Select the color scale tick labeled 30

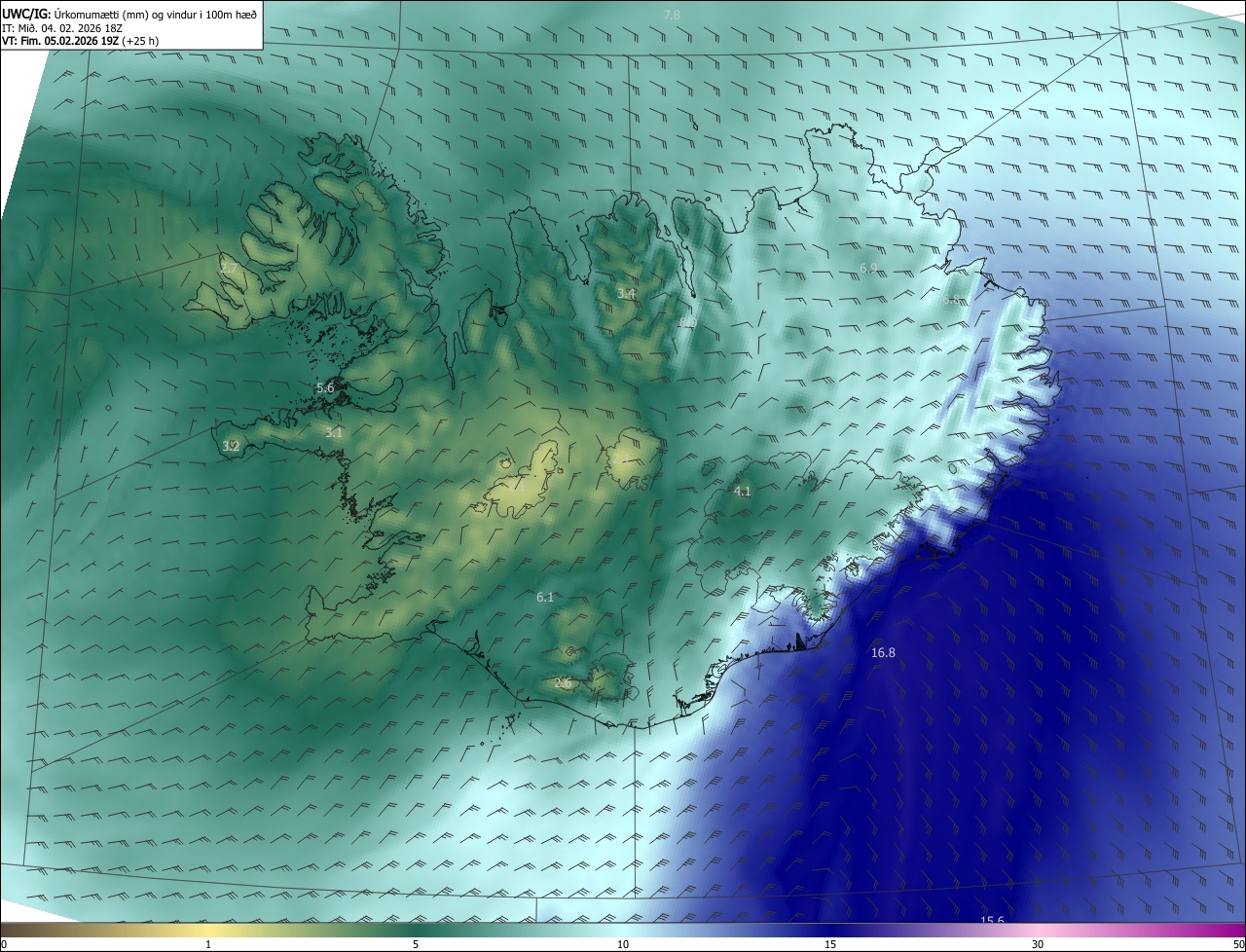[1038, 944]
